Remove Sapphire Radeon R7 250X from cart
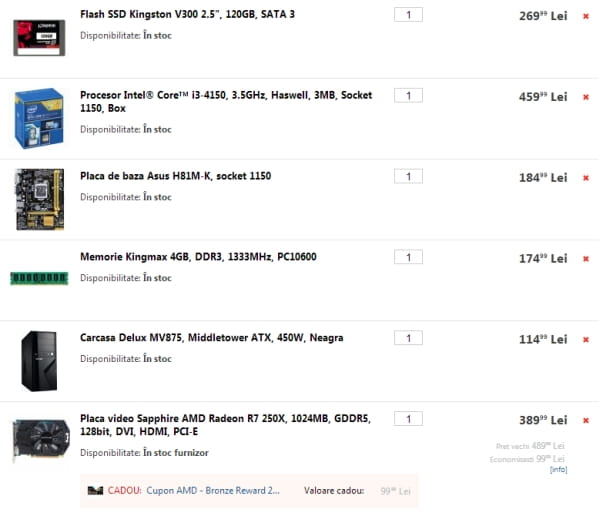Image resolution: width=600 pixels, height=516 pixels. tap(585, 420)
